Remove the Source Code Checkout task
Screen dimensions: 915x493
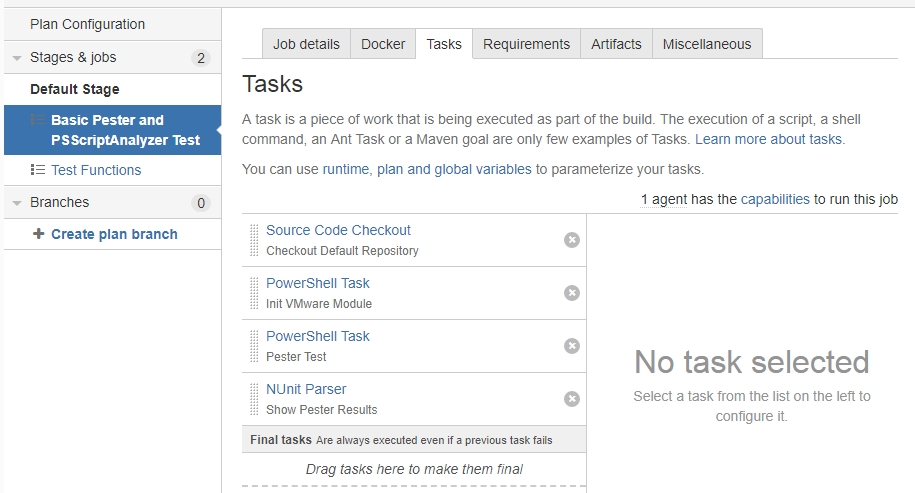[x=572, y=240]
